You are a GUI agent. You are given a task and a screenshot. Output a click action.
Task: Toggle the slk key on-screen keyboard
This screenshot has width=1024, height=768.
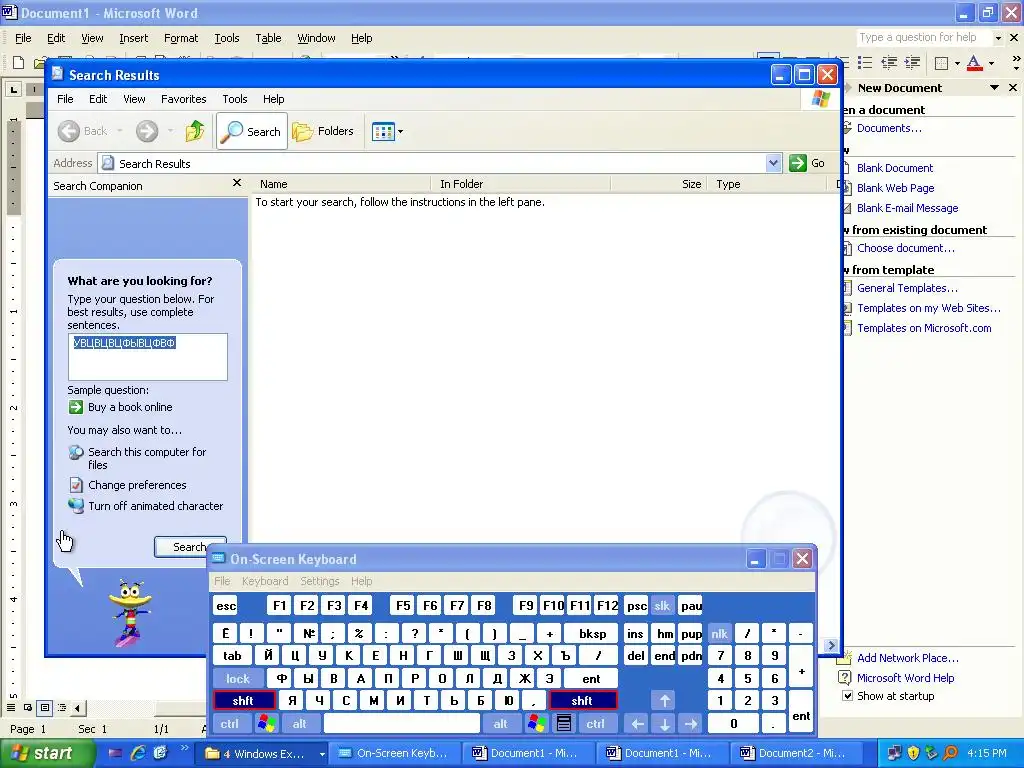tap(662, 606)
